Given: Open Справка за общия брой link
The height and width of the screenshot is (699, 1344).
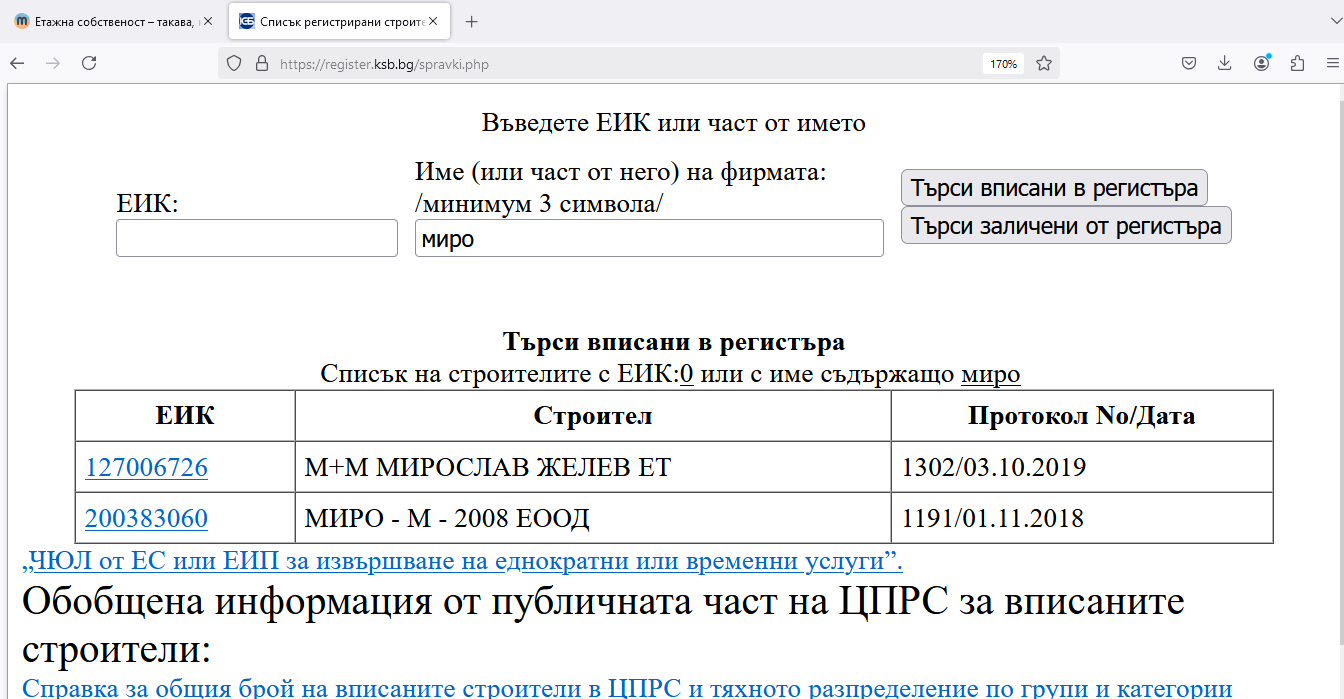Looking at the screenshot, I should point(627,688).
